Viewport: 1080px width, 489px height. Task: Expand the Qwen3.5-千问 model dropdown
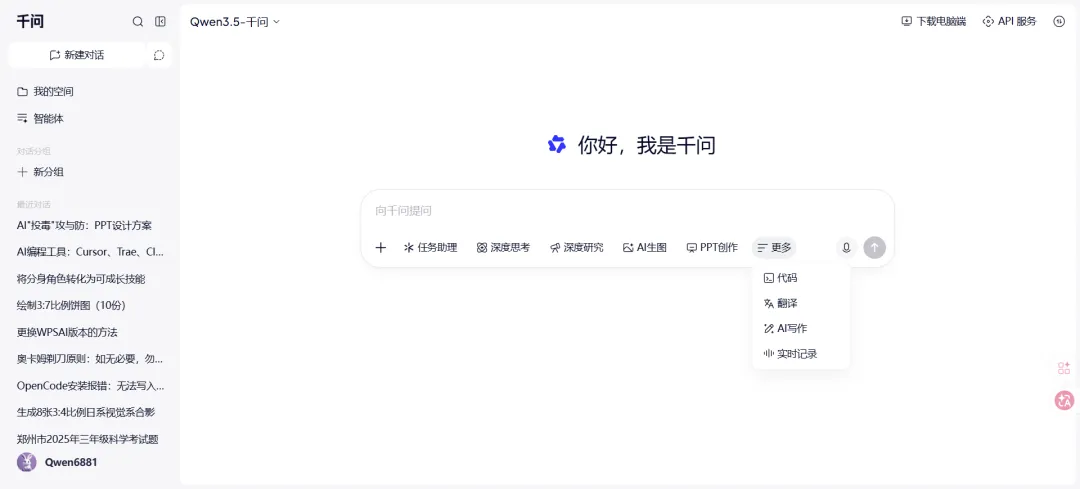[x=235, y=22]
